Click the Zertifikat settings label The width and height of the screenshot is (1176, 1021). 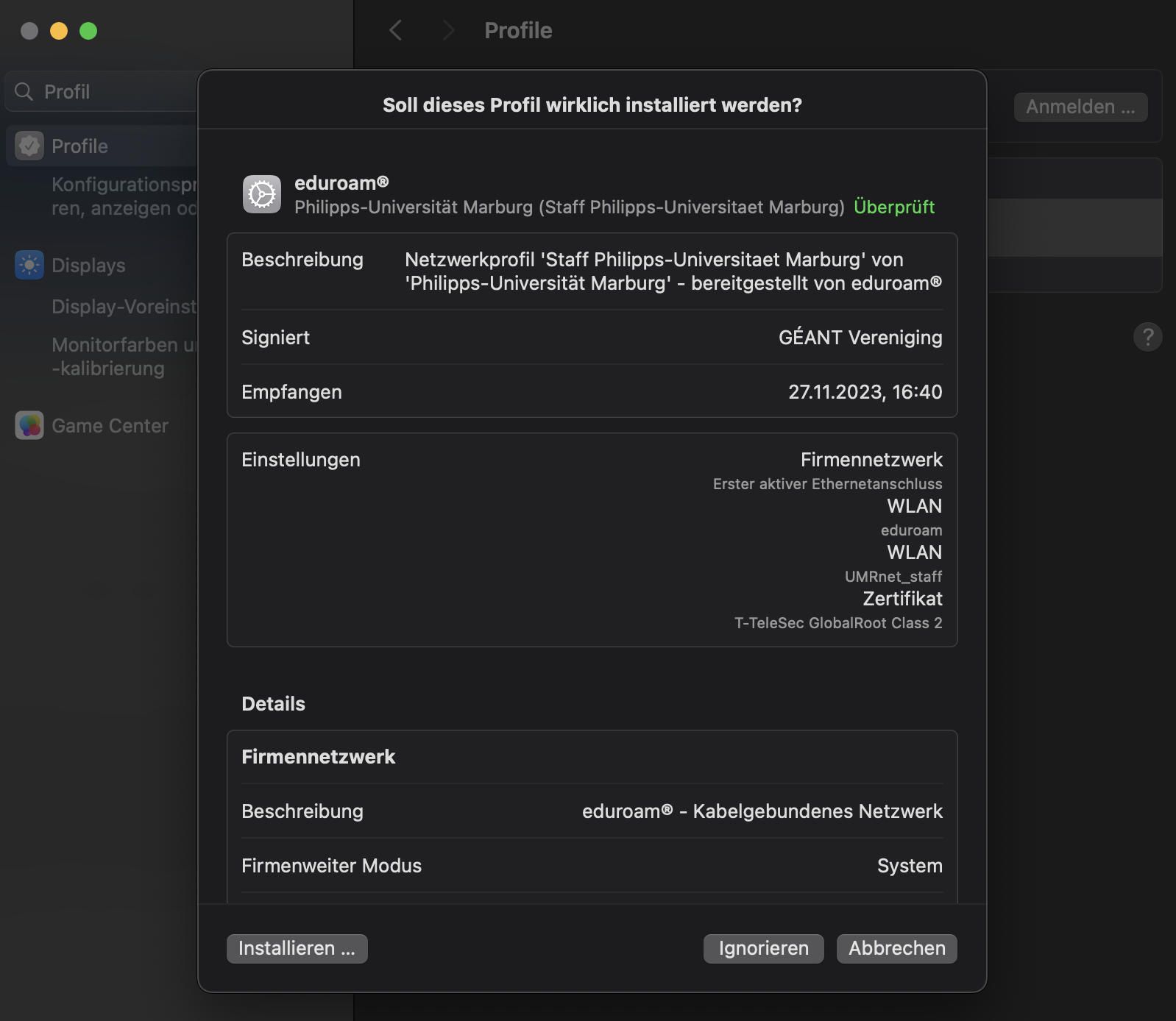[902, 598]
